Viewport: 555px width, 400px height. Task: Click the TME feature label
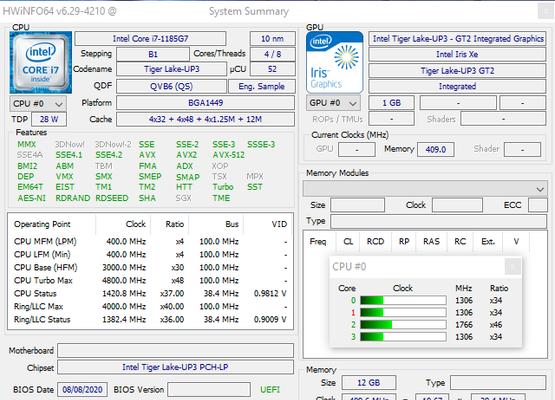pyautogui.click(x=221, y=198)
